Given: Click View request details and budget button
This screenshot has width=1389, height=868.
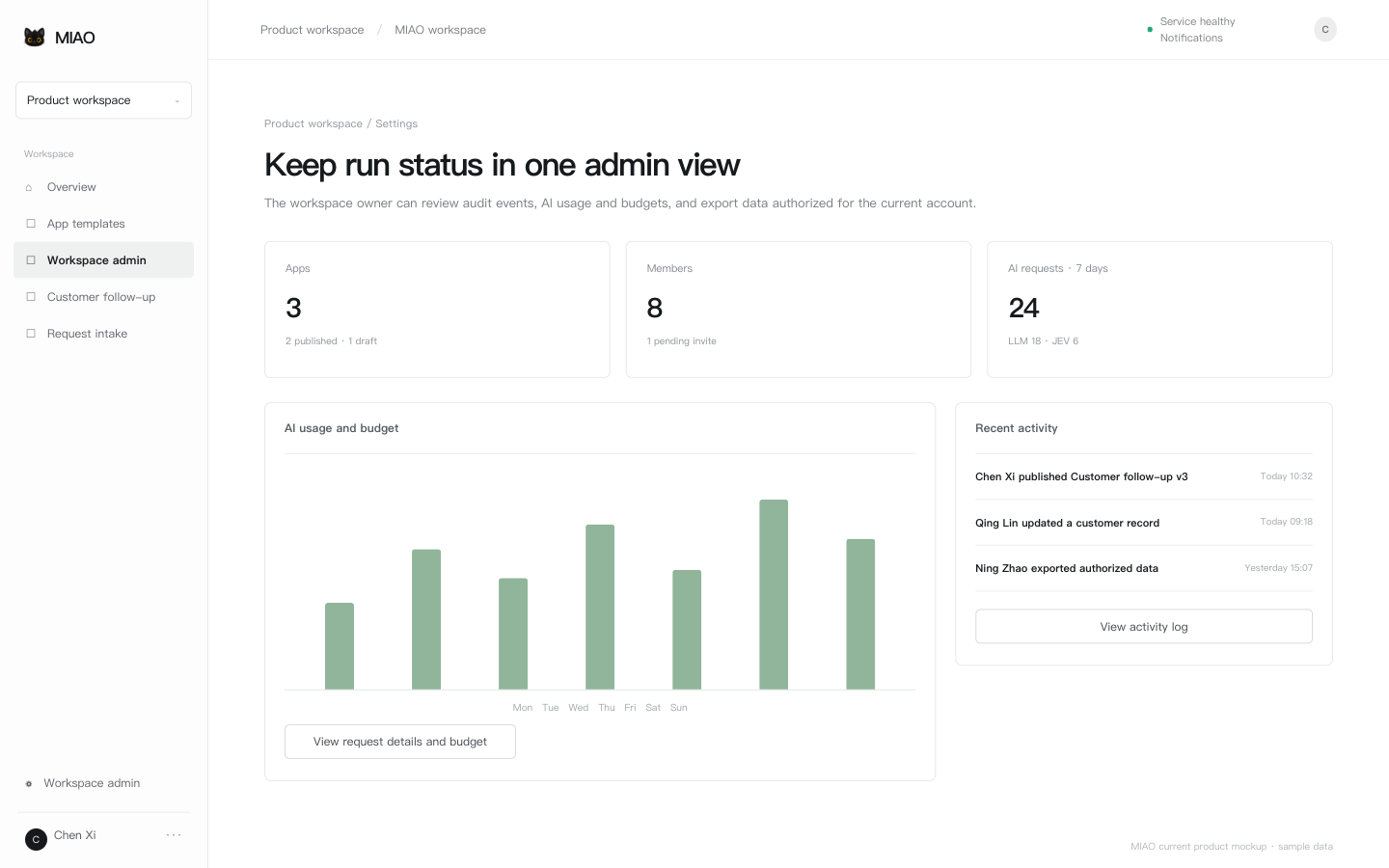Looking at the screenshot, I should point(400,742).
